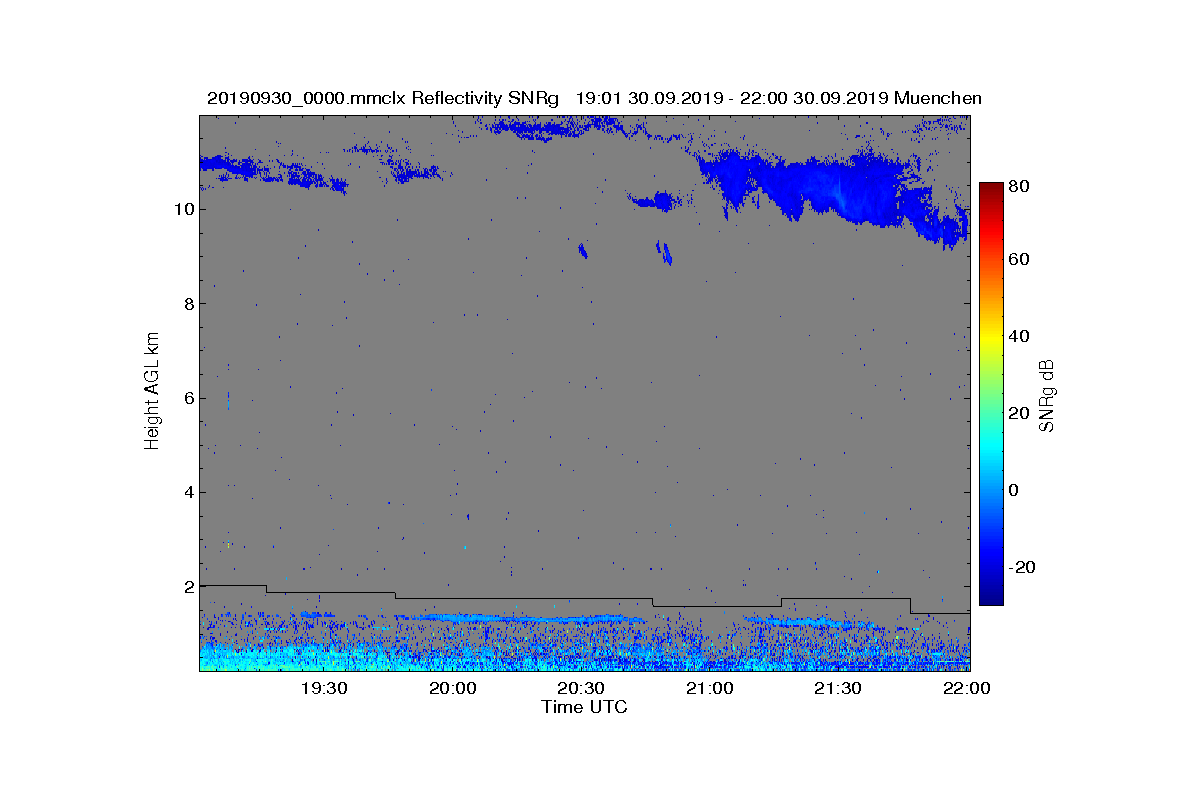Click the 21:30 time tick label

point(838,688)
